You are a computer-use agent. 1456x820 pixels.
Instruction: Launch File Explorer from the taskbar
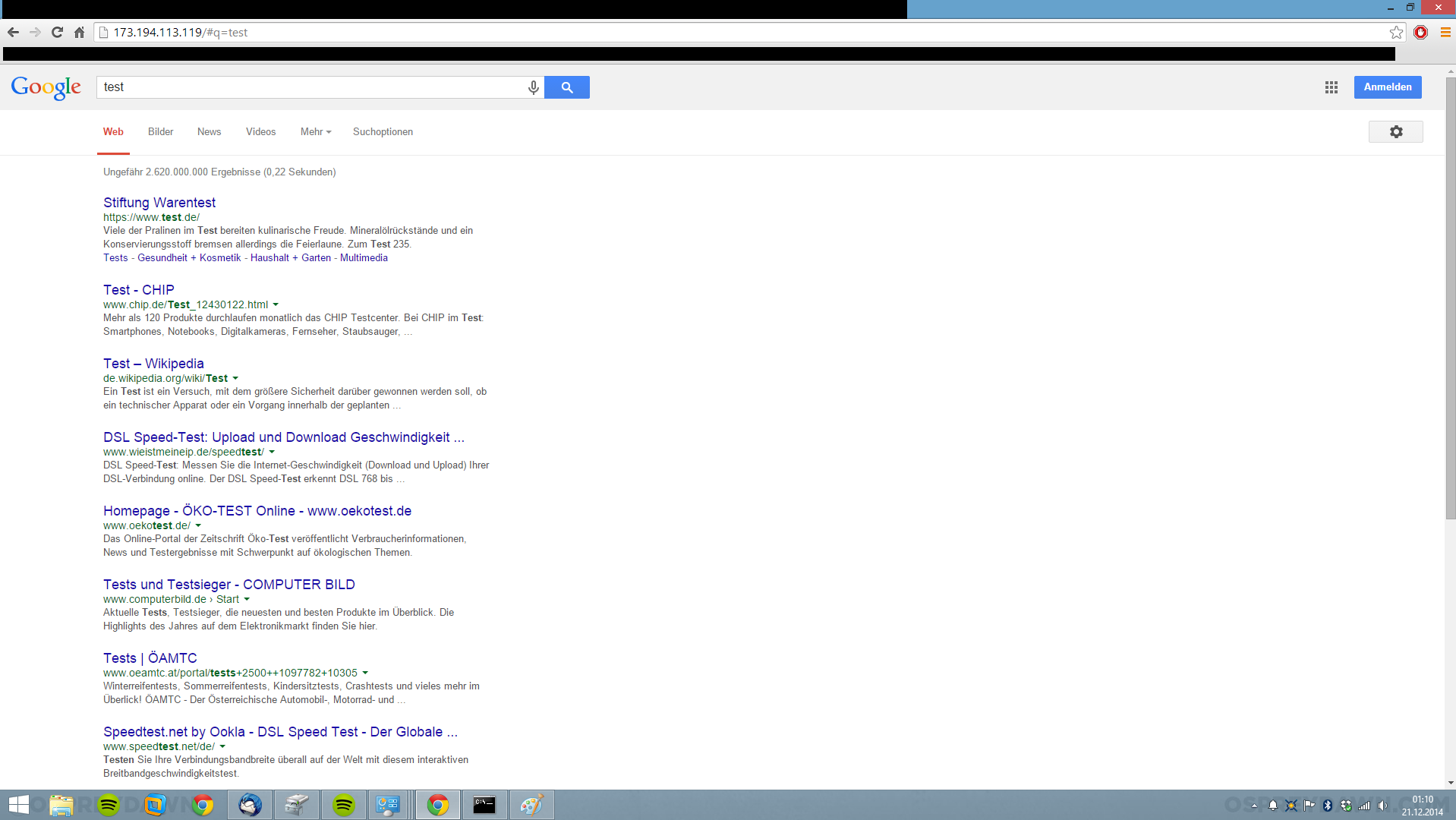coord(61,805)
